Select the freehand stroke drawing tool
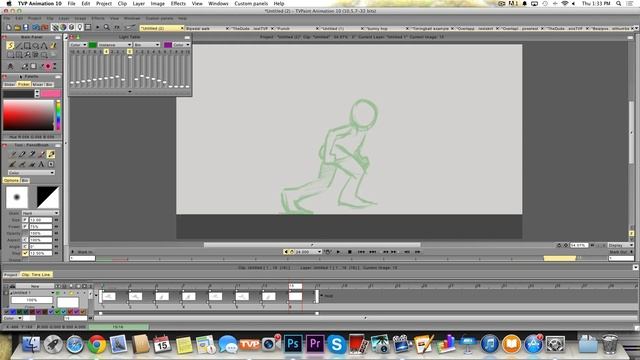The image size is (640, 360). [10, 46]
